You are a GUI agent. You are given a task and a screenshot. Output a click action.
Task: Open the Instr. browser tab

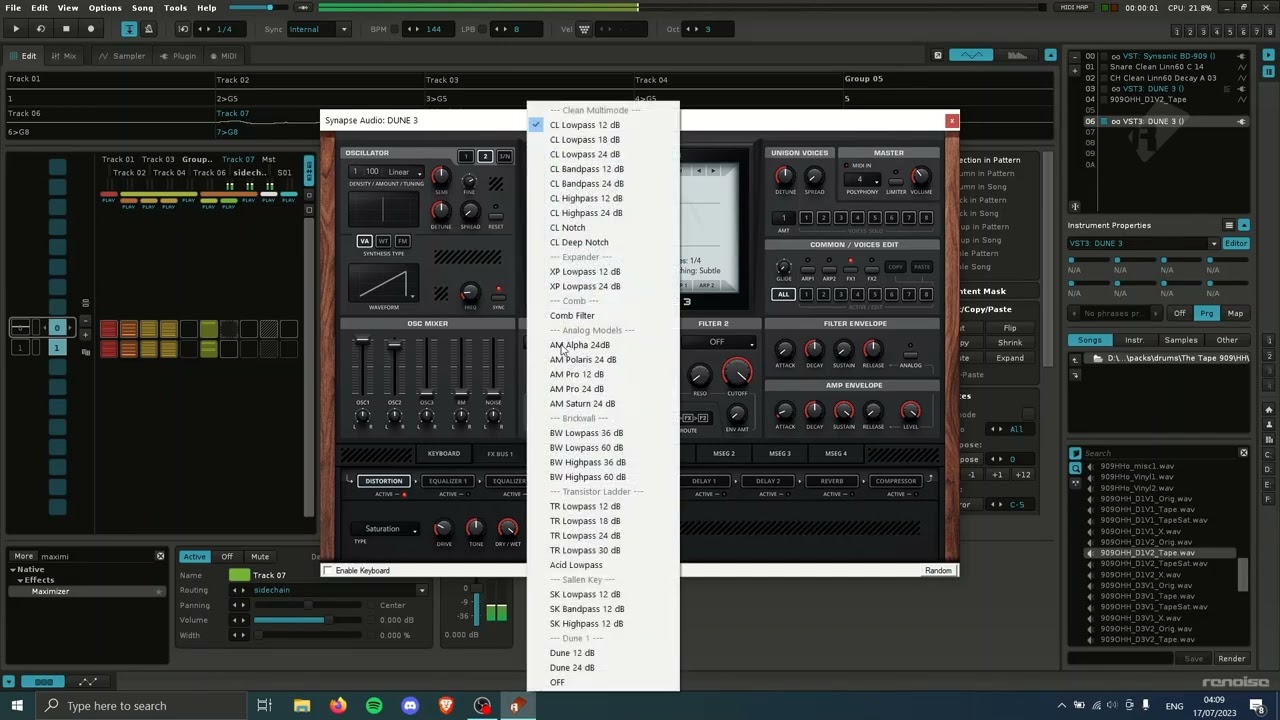(x=1134, y=340)
